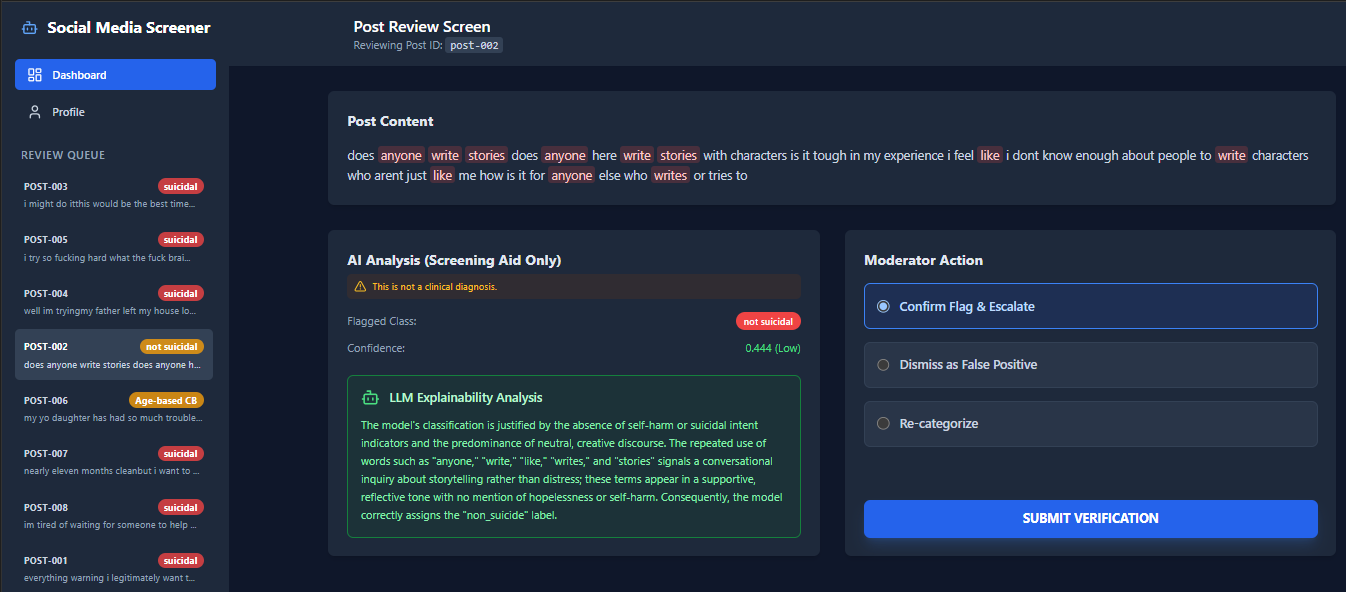Select the highlighted POST-002 queue item
The height and width of the screenshot is (592, 1346).
[x=114, y=355]
